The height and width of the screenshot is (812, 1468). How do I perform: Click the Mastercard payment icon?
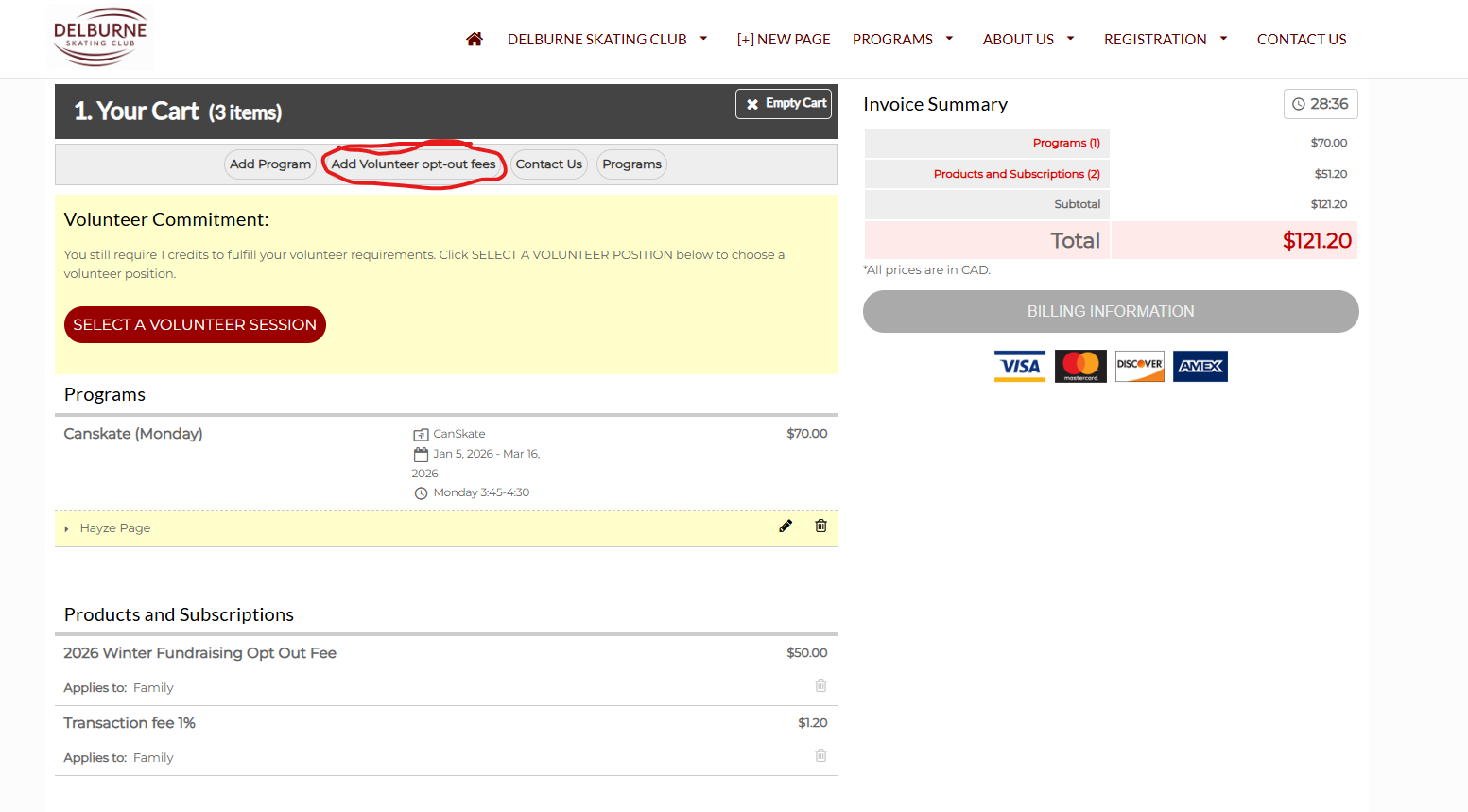[1080, 366]
